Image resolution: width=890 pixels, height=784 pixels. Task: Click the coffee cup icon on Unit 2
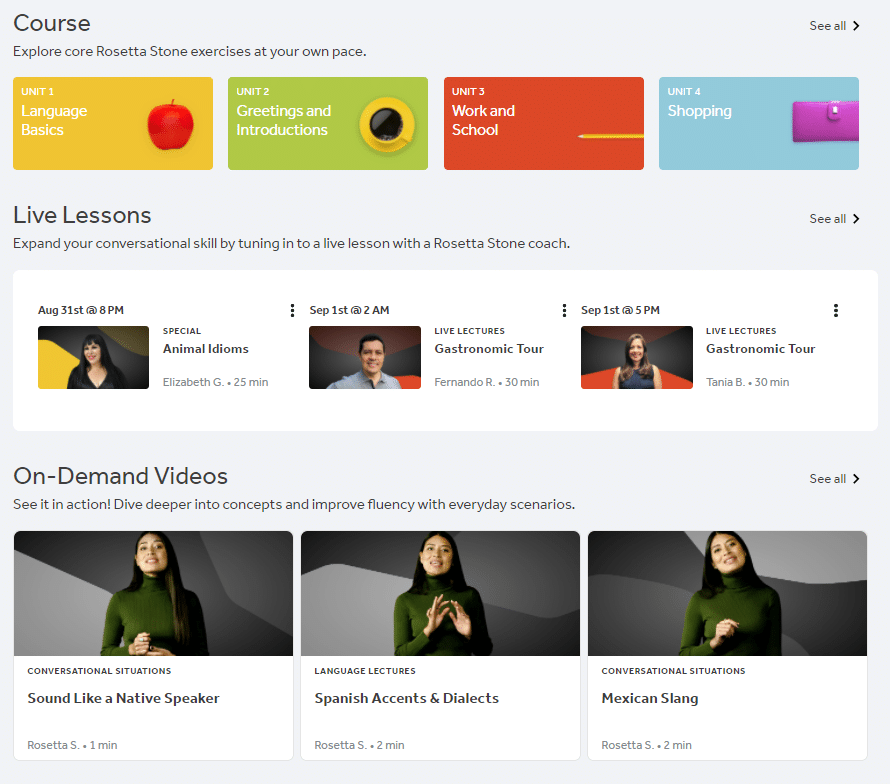tap(384, 126)
